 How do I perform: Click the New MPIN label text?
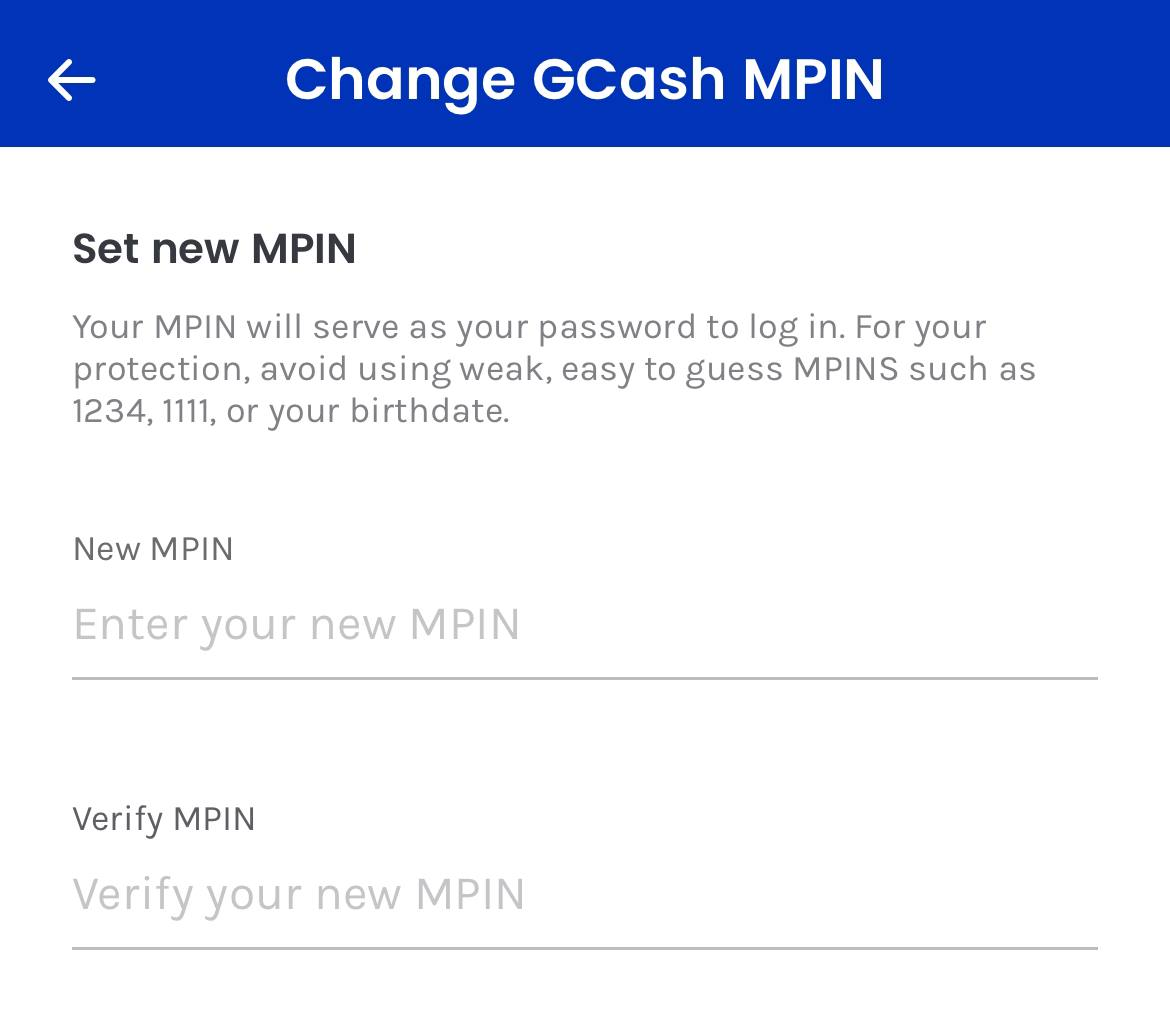pyautogui.click(x=152, y=548)
